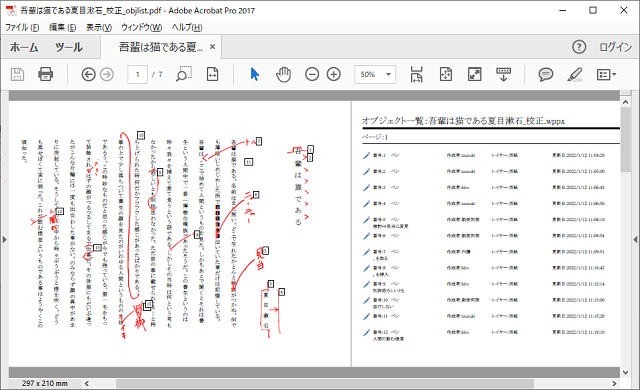Open the 表示(V) menu
The height and width of the screenshot is (390, 640).
click(99, 27)
